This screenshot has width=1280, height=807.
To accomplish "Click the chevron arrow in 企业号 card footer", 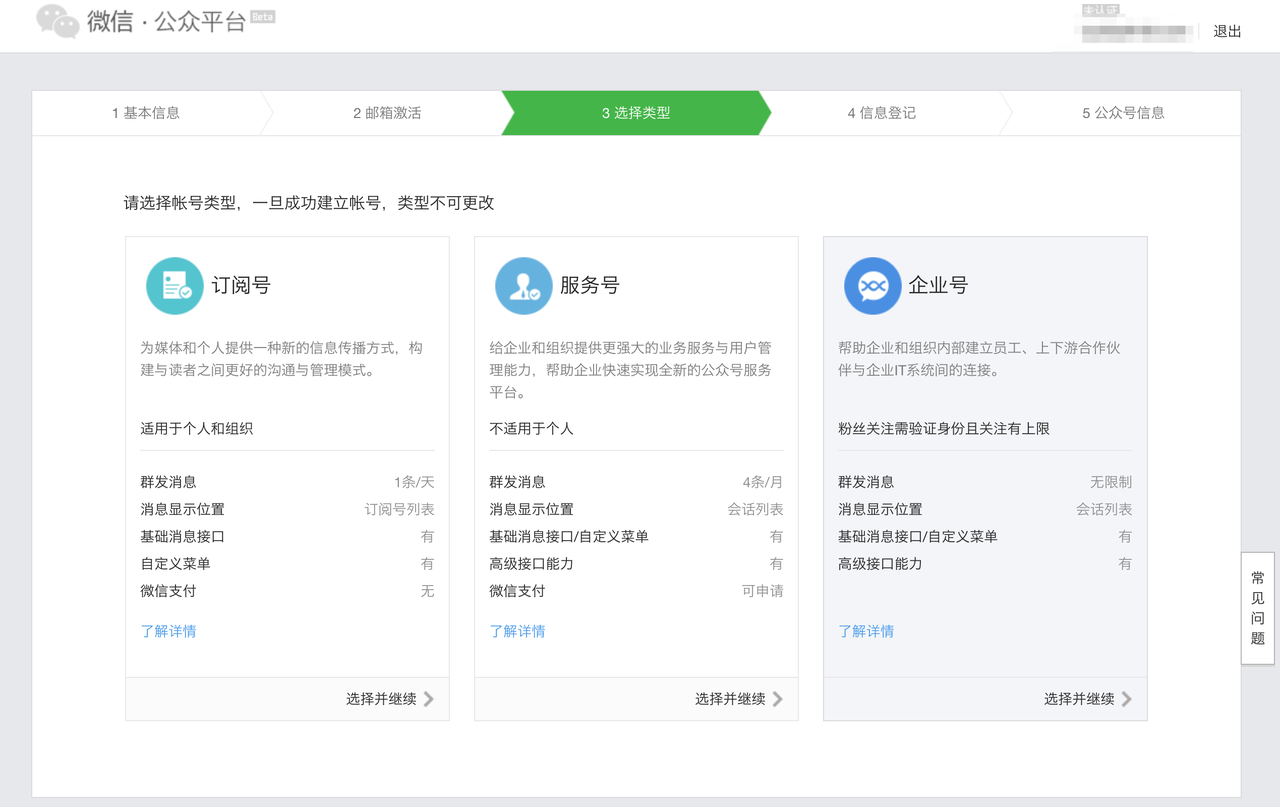I will (1127, 699).
